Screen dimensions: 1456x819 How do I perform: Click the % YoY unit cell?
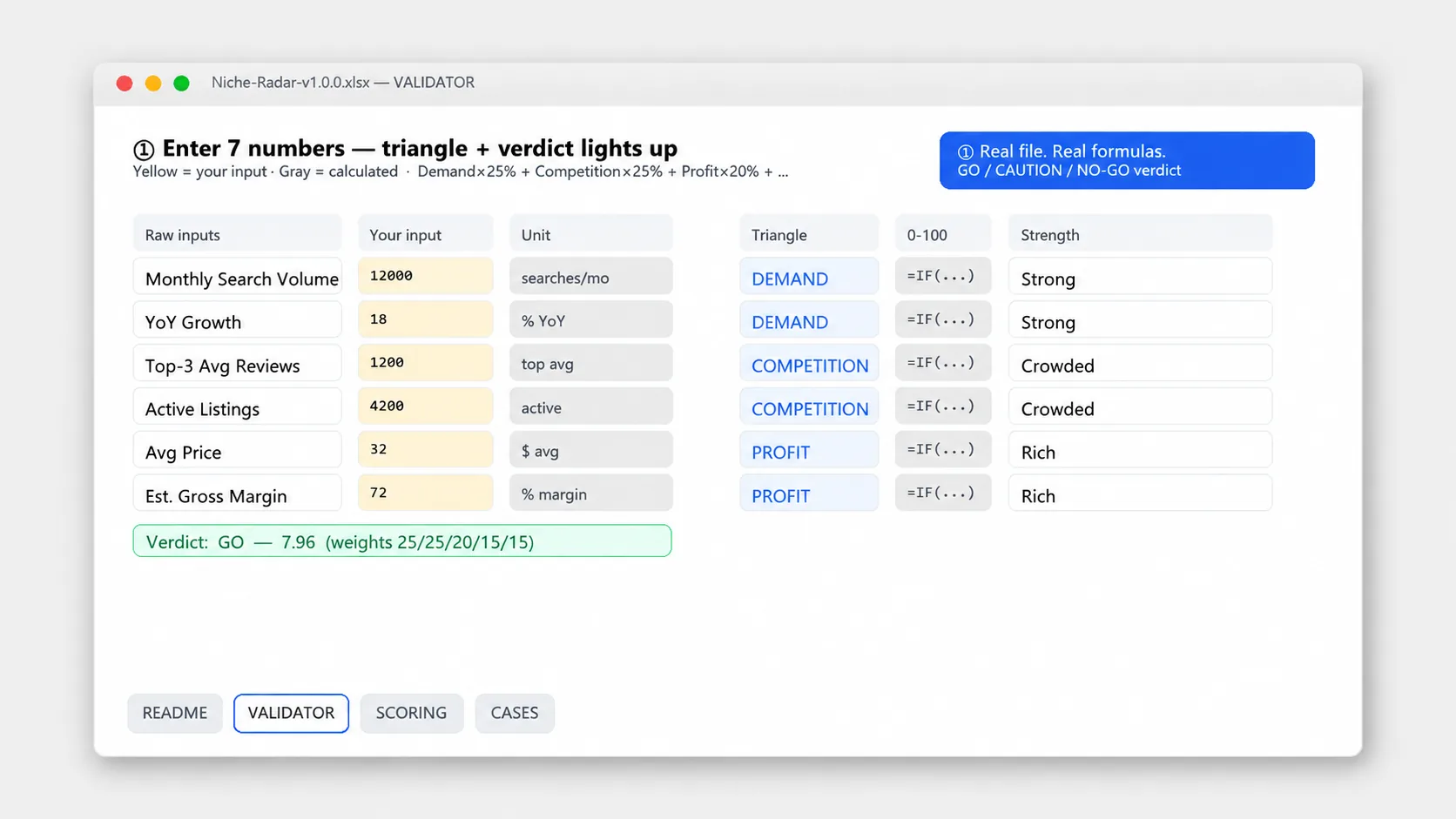click(x=591, y=319)
